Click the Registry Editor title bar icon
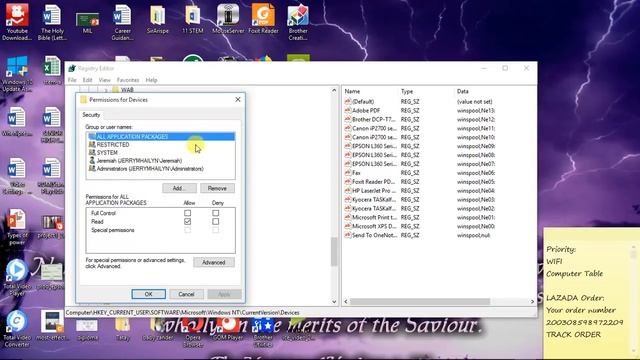This screenshot has height=360, width=640. pos(72,68)
